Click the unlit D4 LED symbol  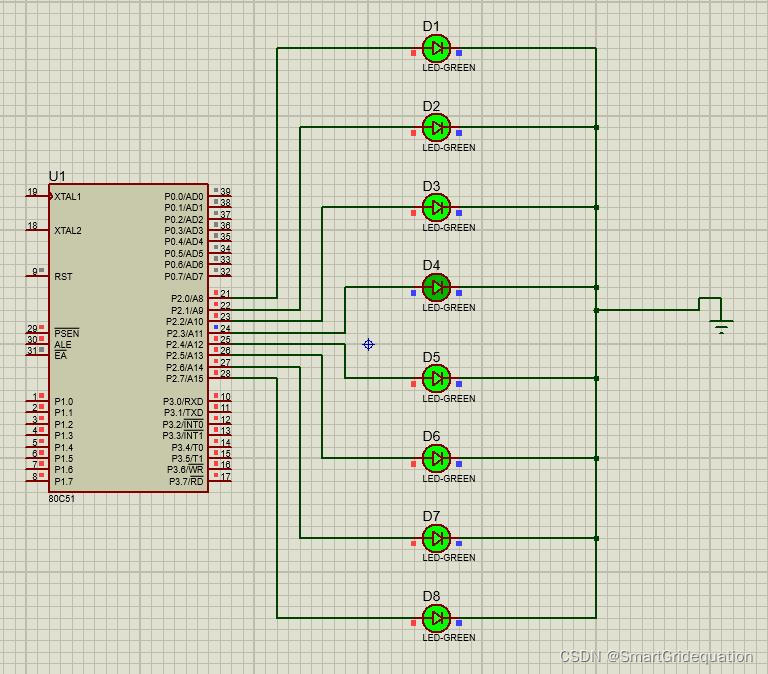point(436,287)
